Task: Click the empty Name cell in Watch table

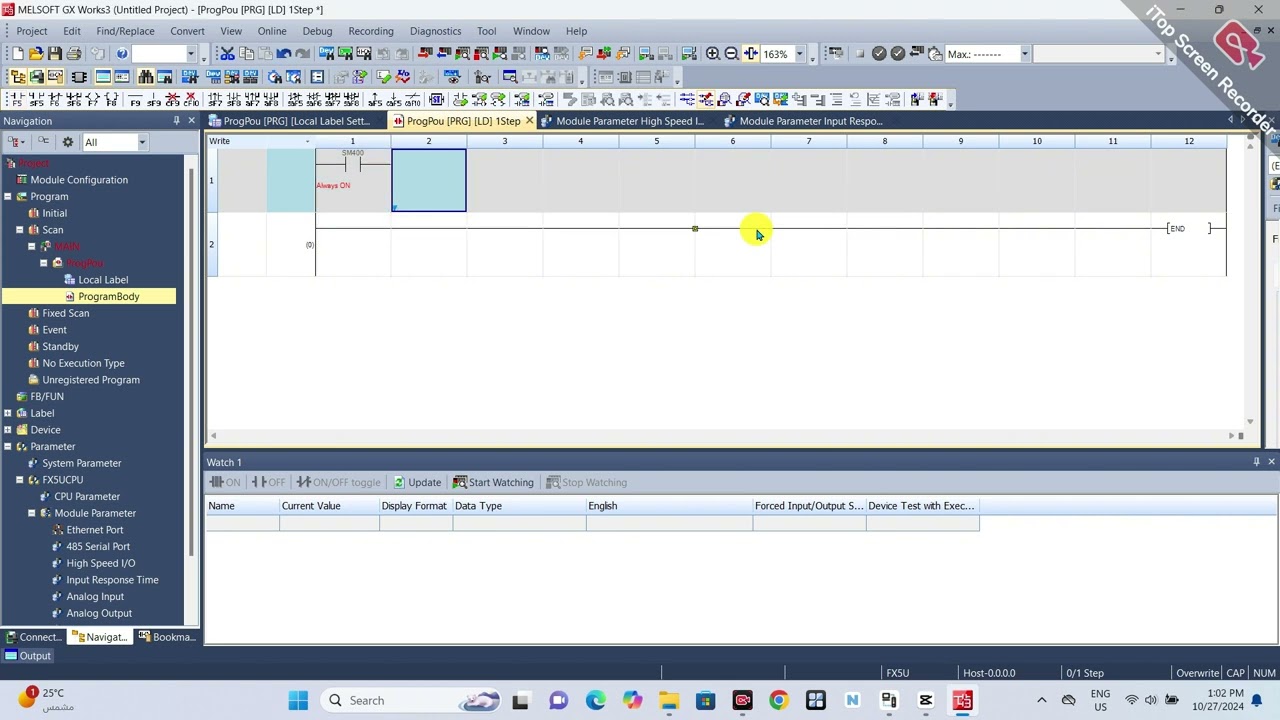Action: (x=243, y=524)
